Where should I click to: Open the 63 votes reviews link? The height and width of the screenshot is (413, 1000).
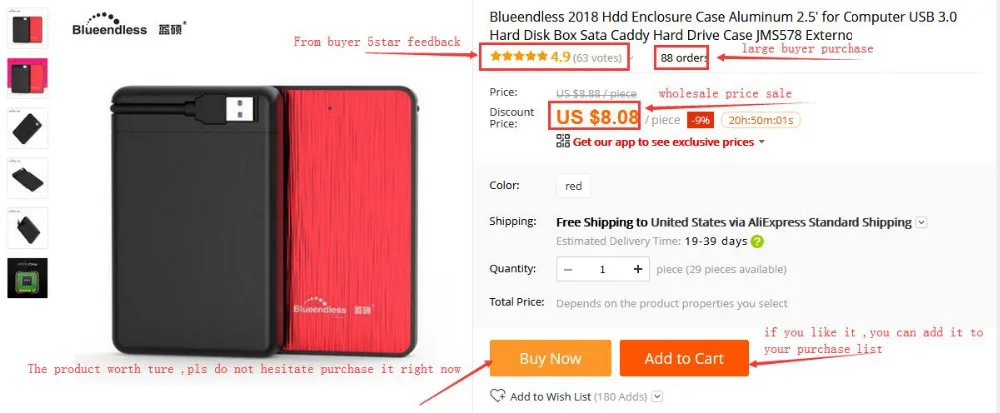tap(597, 57)
